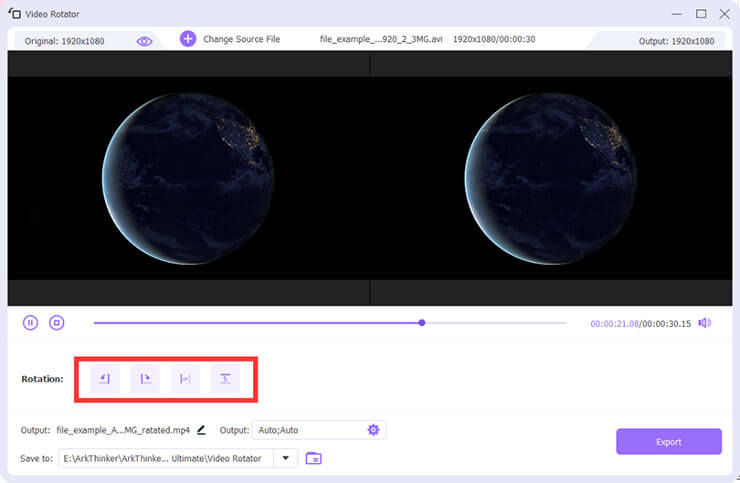This screenshot has width=740, height=483.
Task: Click Change Source File text
Action: point(242,39)
